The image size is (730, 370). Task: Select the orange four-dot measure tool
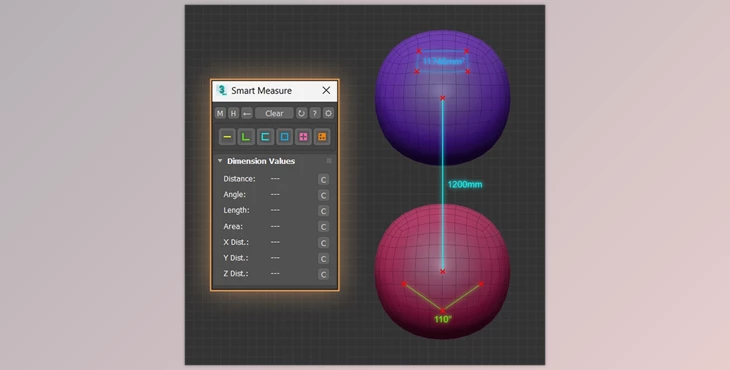point(322,137)
